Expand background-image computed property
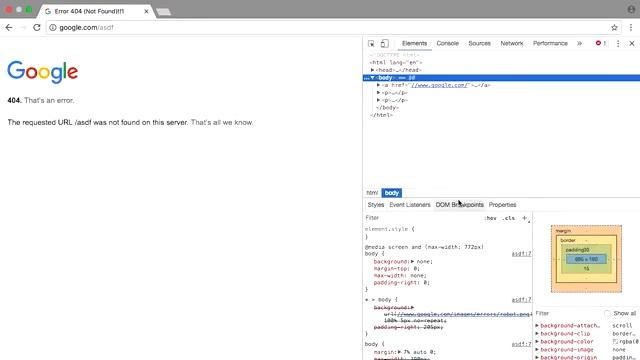 [537, 350]
